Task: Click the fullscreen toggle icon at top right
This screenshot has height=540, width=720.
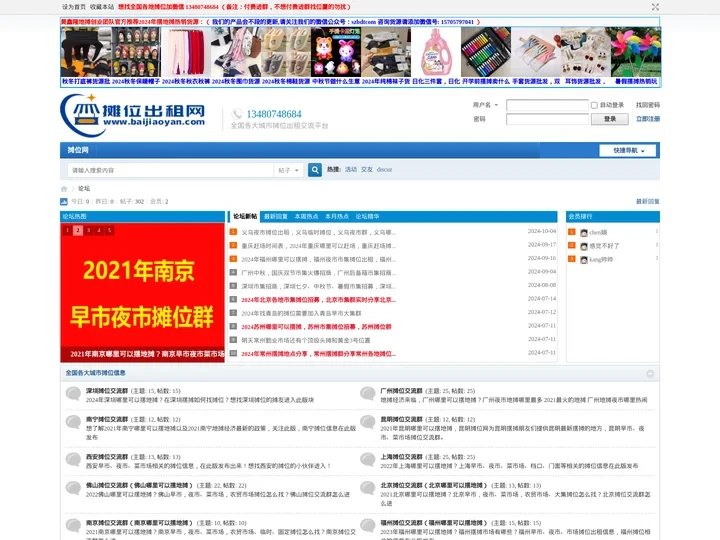Action: pos(655,7)
